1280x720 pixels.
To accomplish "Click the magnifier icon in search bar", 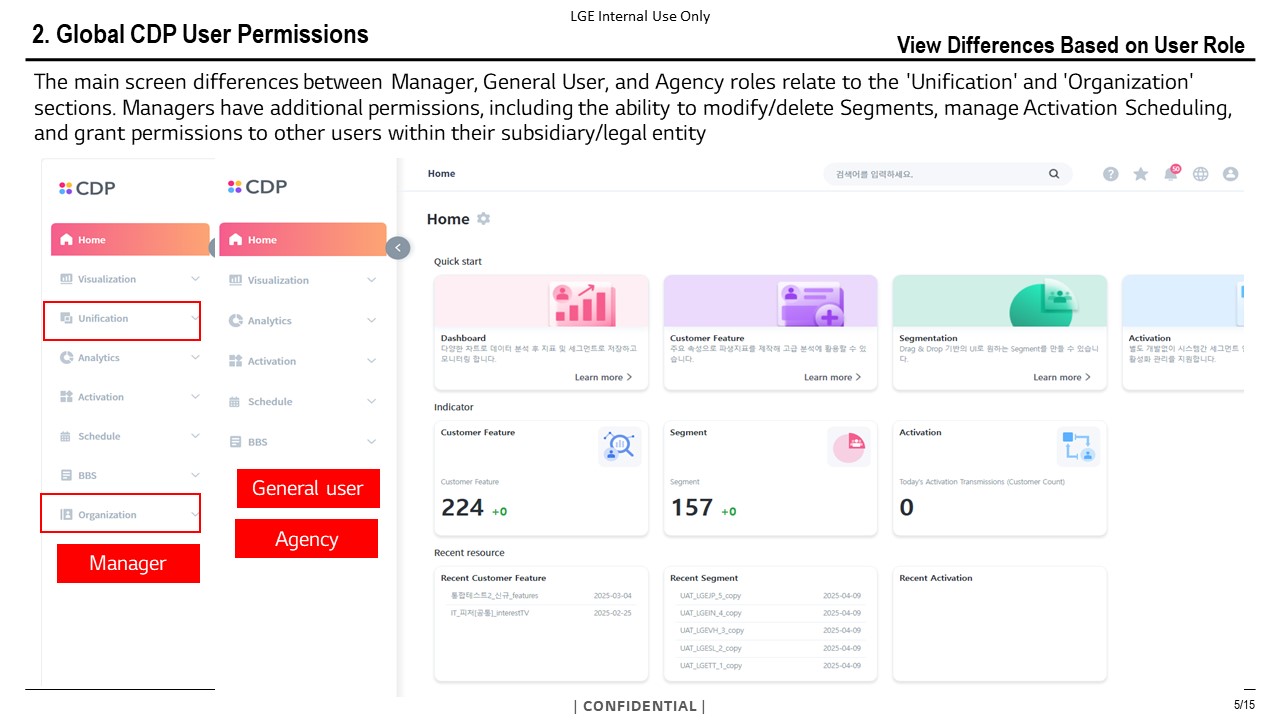I will [1054, 174].
